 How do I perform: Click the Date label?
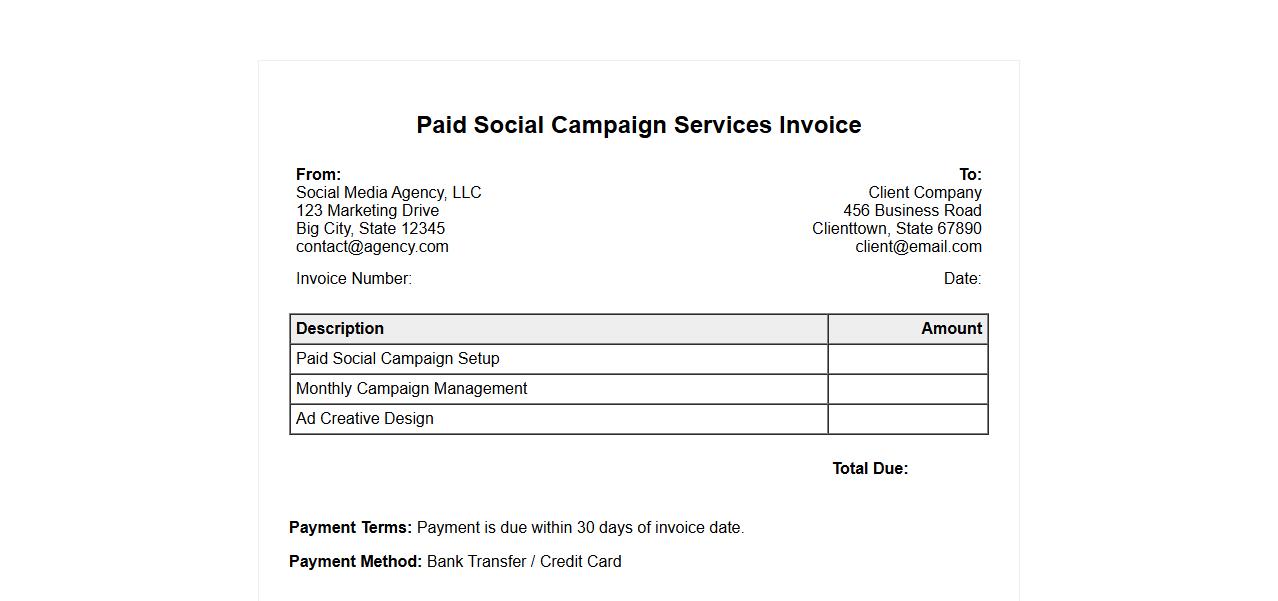click(x=962, y=279)
